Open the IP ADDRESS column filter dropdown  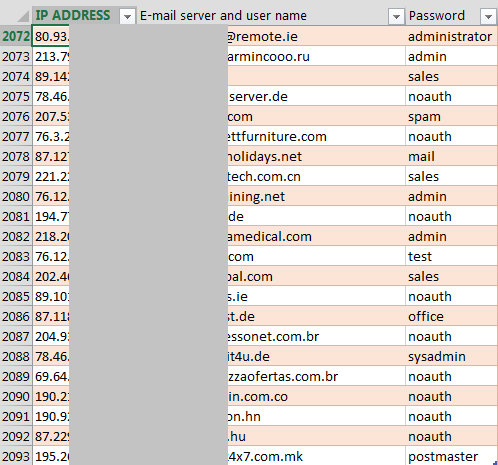click(x=127, y=16)
